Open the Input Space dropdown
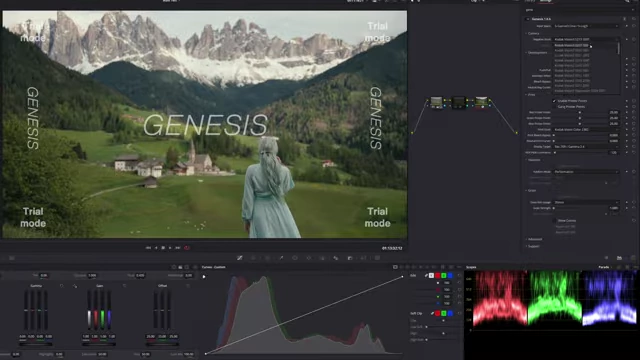 pos(586,26)
